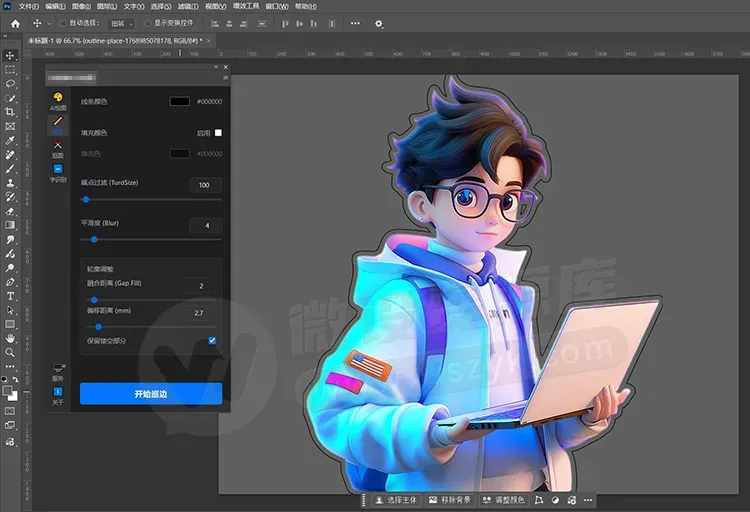The width and height of the screenshot is (750, 512).
Task: Click the 开始巡边 button
Action: [x=151, y=394]
